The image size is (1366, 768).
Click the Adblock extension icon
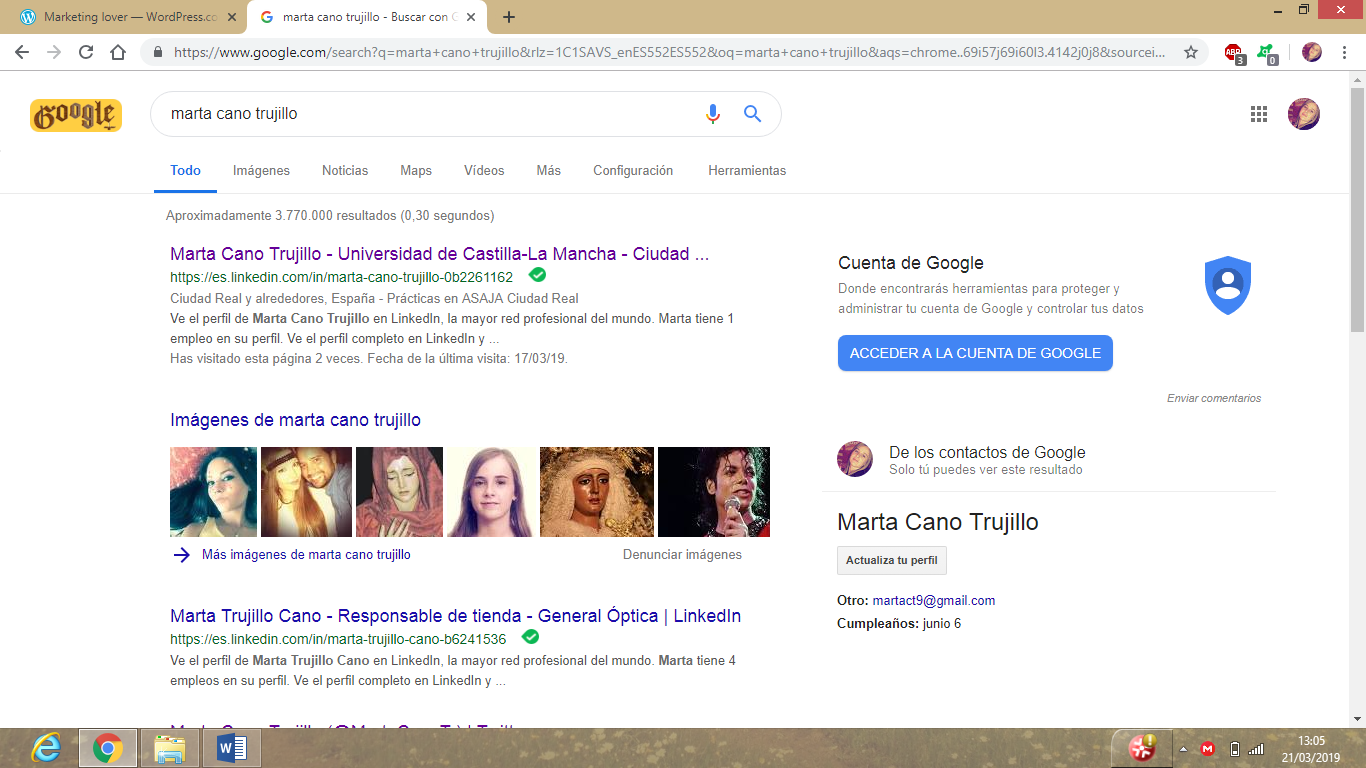point(1234,52)
